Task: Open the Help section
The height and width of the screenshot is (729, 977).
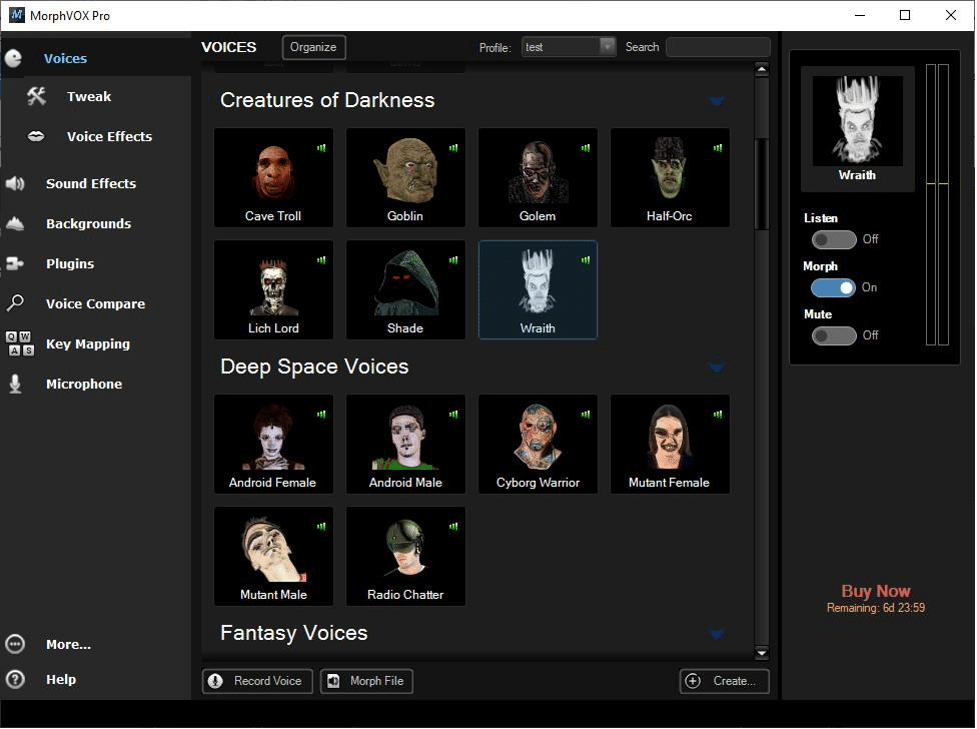Action: [61, 678]
